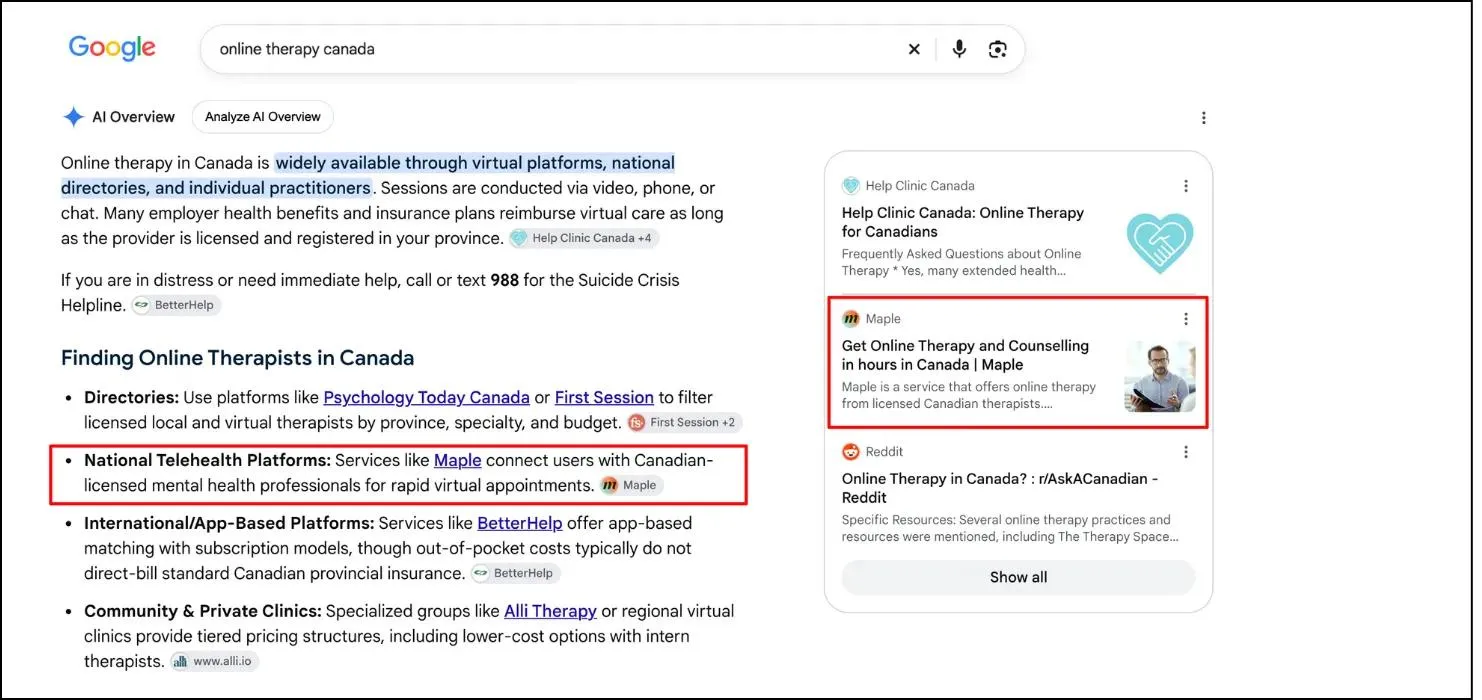The image size is (1482, 700).
Task: Click Help Clinic heart-hands thumbnail
Action: pos(1160,243)
